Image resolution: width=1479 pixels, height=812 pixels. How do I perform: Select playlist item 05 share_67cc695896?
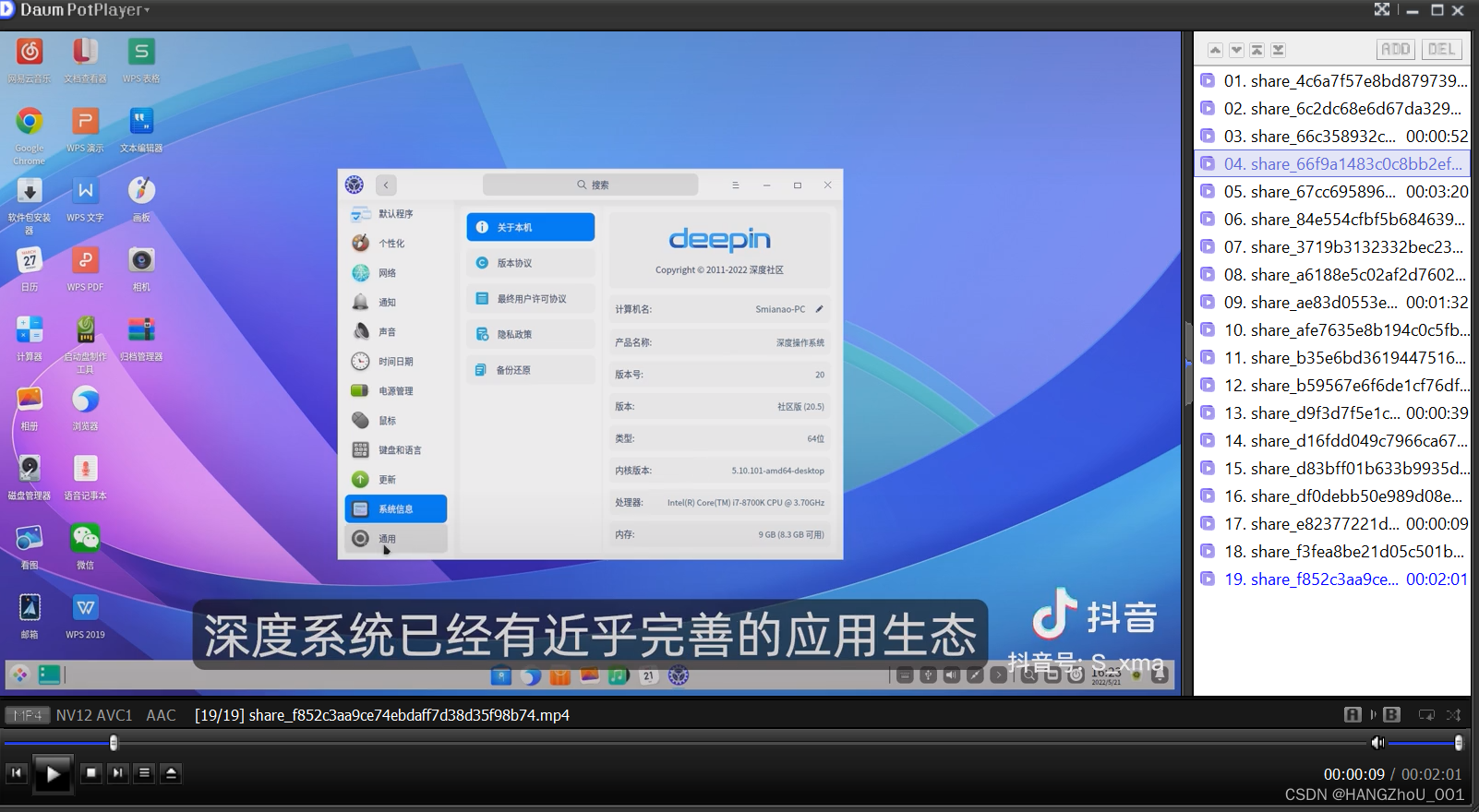(x=1332, y=191)
